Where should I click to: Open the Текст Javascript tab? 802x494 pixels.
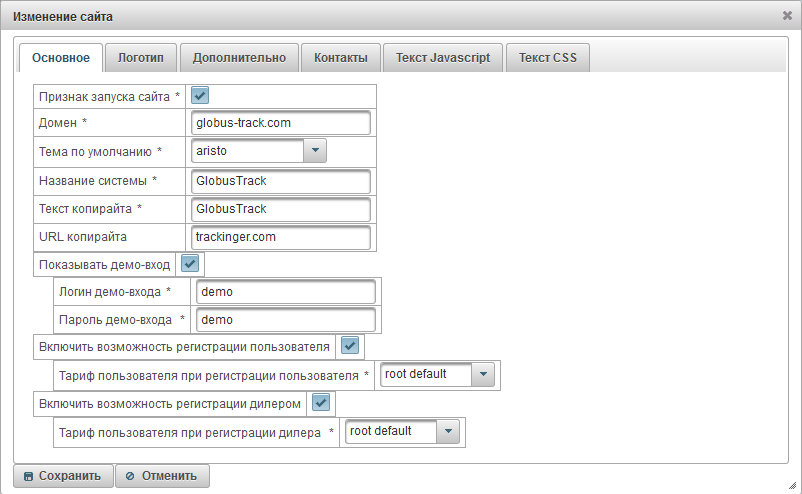click(x=442, y=58)
